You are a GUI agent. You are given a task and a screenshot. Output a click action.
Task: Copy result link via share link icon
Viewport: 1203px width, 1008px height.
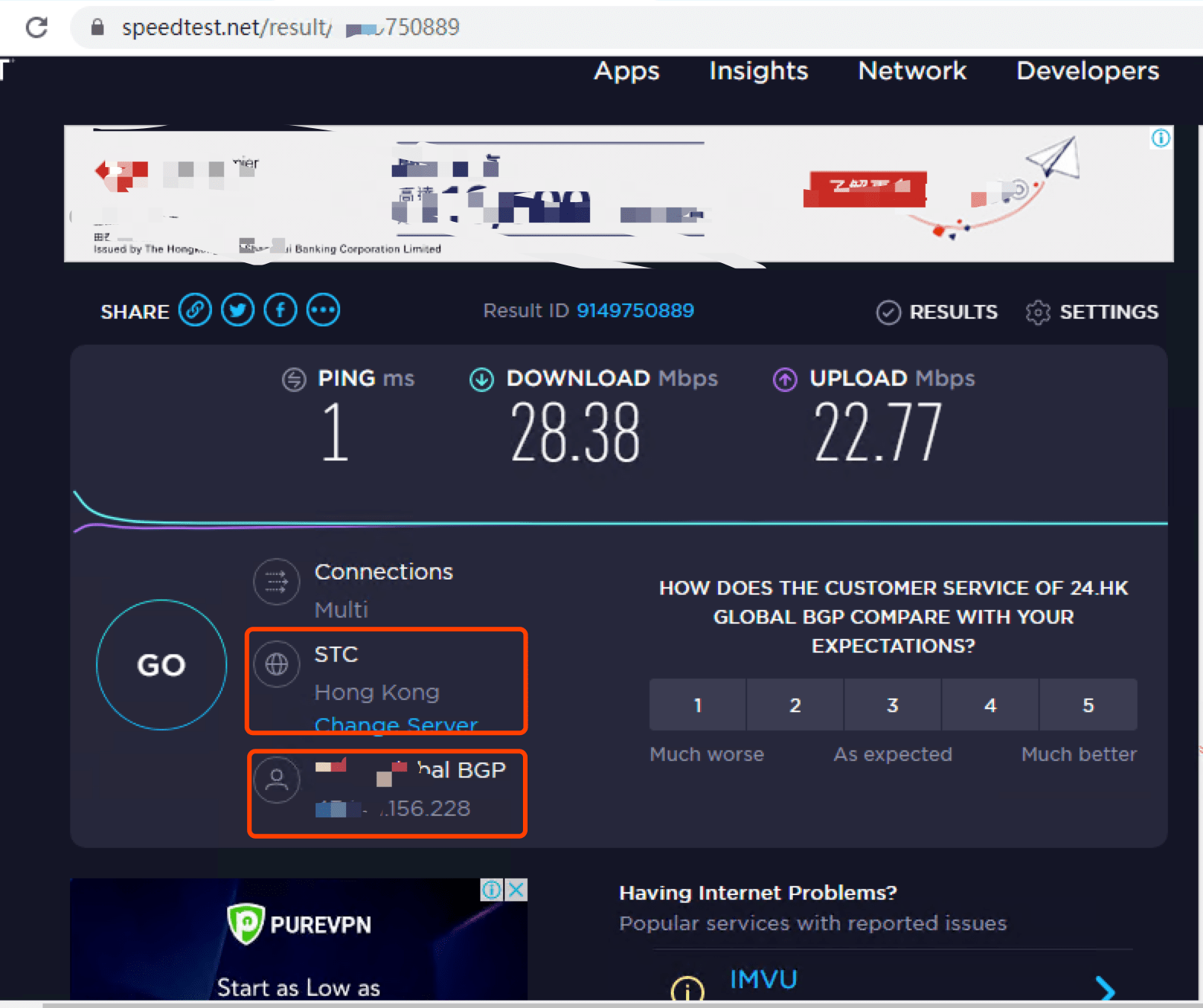(x=195, y=310)
